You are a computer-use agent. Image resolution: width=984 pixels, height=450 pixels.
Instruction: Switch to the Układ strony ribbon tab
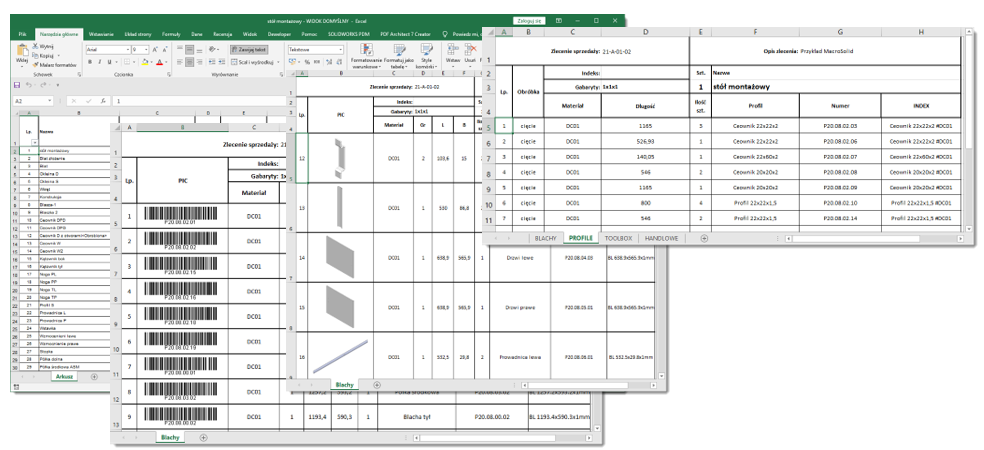137,34
